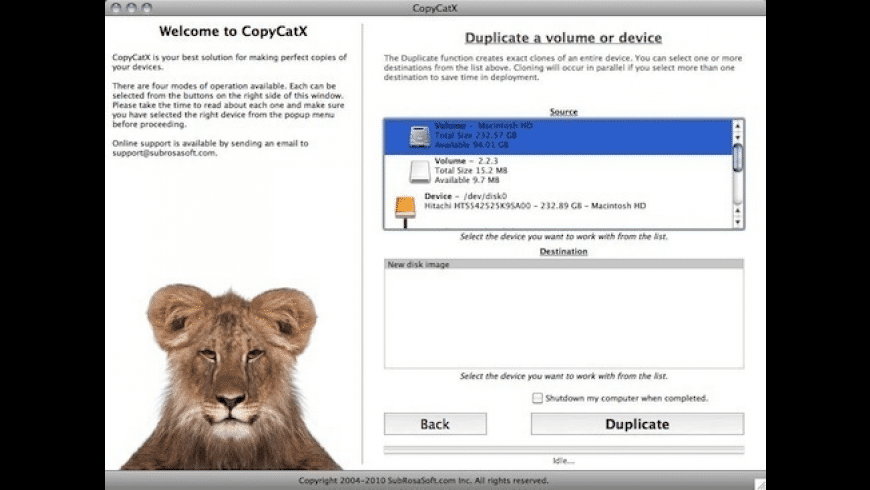Enable Shutdown my computer when completed

(x=537, y=398)
